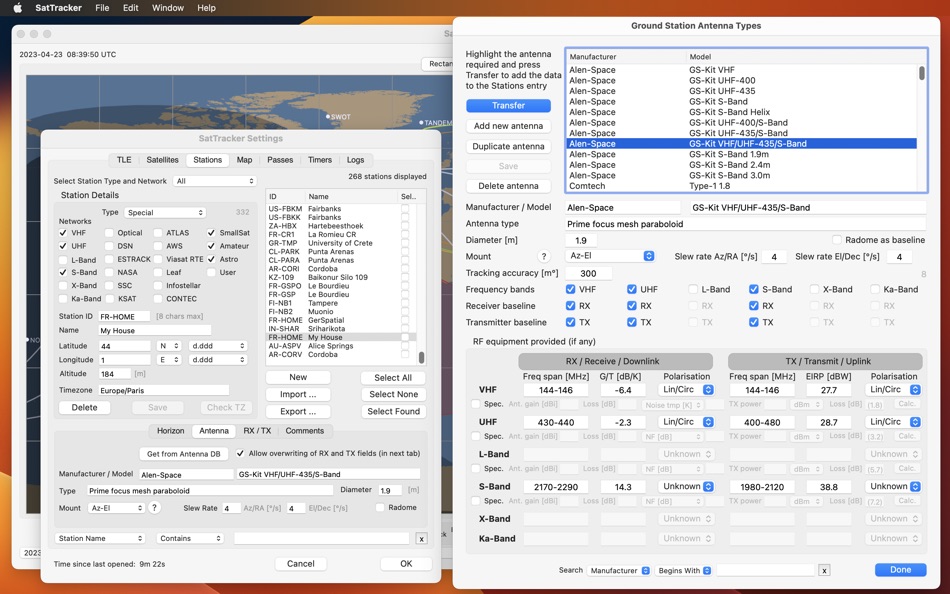950x594 pixels.
Task: Open the Station Name filter dropdown
Action: pyautogui.click(x=100, y=538)
